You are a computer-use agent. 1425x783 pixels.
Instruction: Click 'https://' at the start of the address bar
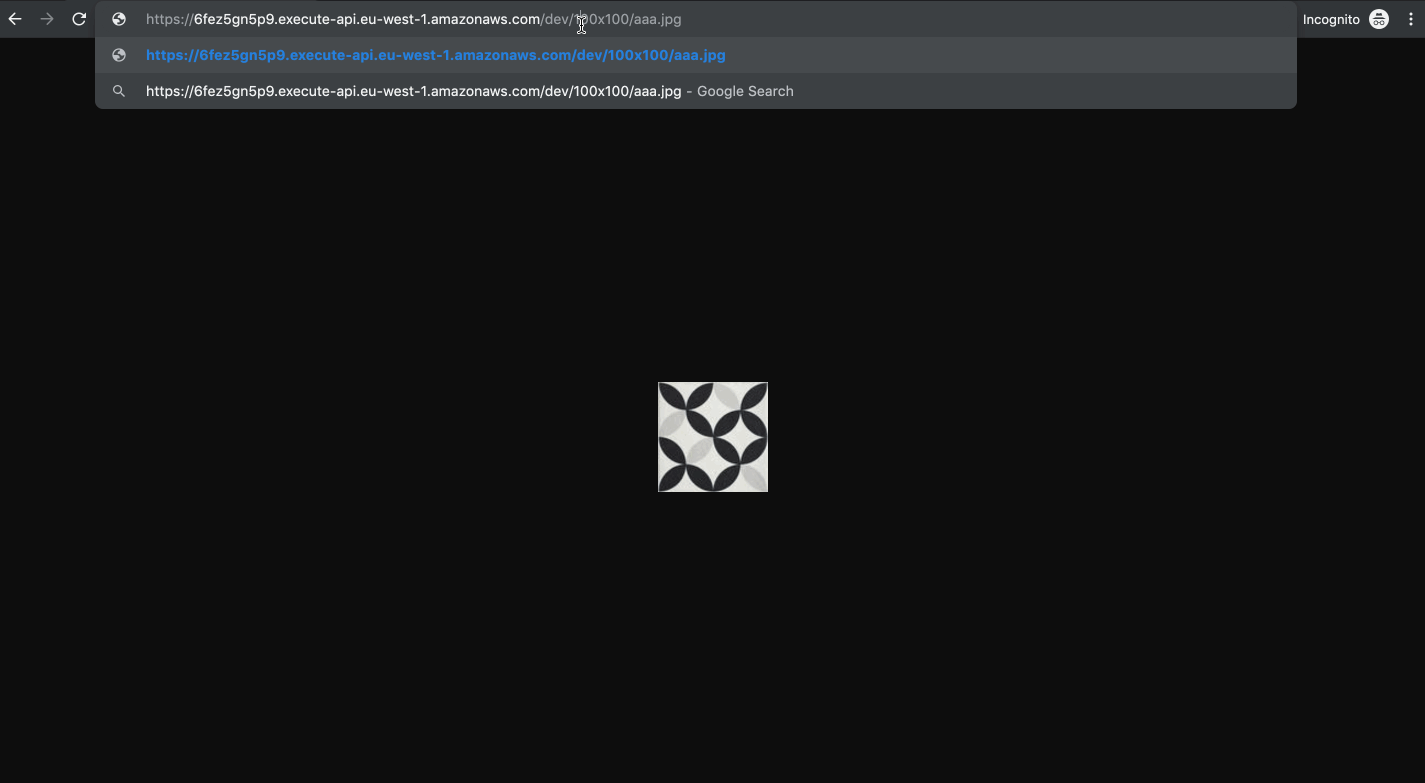tap(169, 19)
